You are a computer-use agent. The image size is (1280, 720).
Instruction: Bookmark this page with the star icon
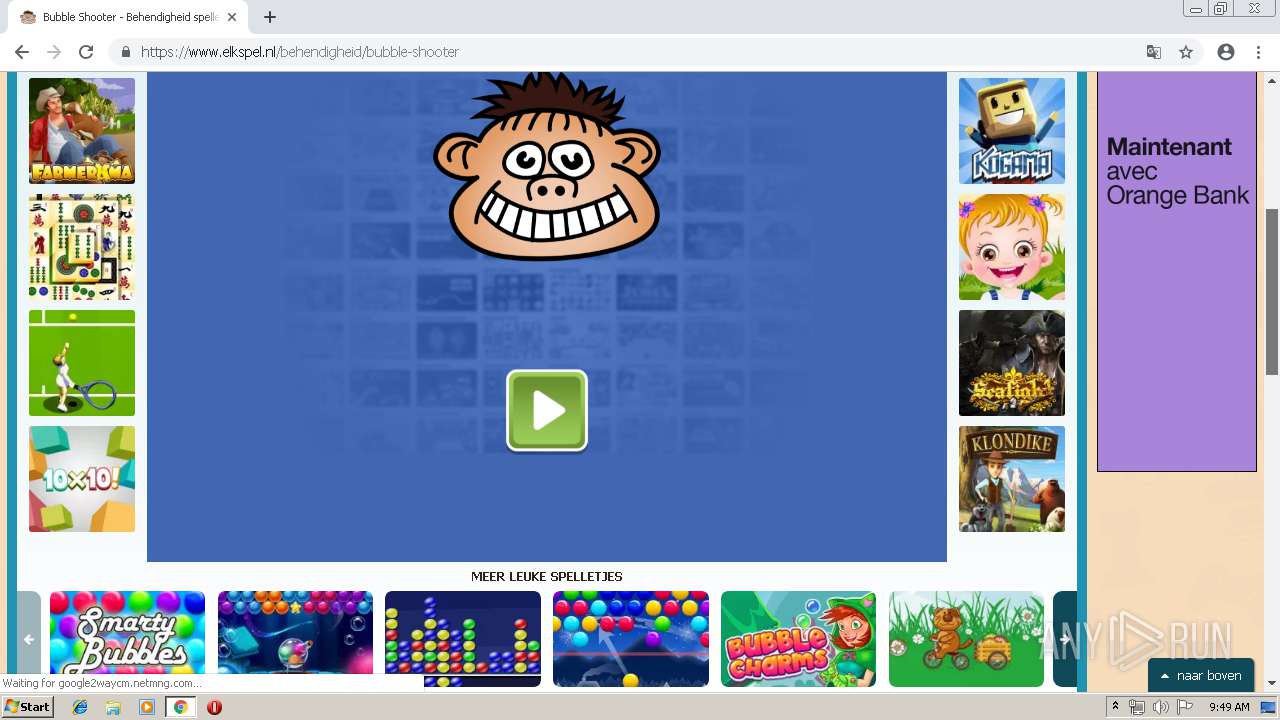tap(1186, 52)
